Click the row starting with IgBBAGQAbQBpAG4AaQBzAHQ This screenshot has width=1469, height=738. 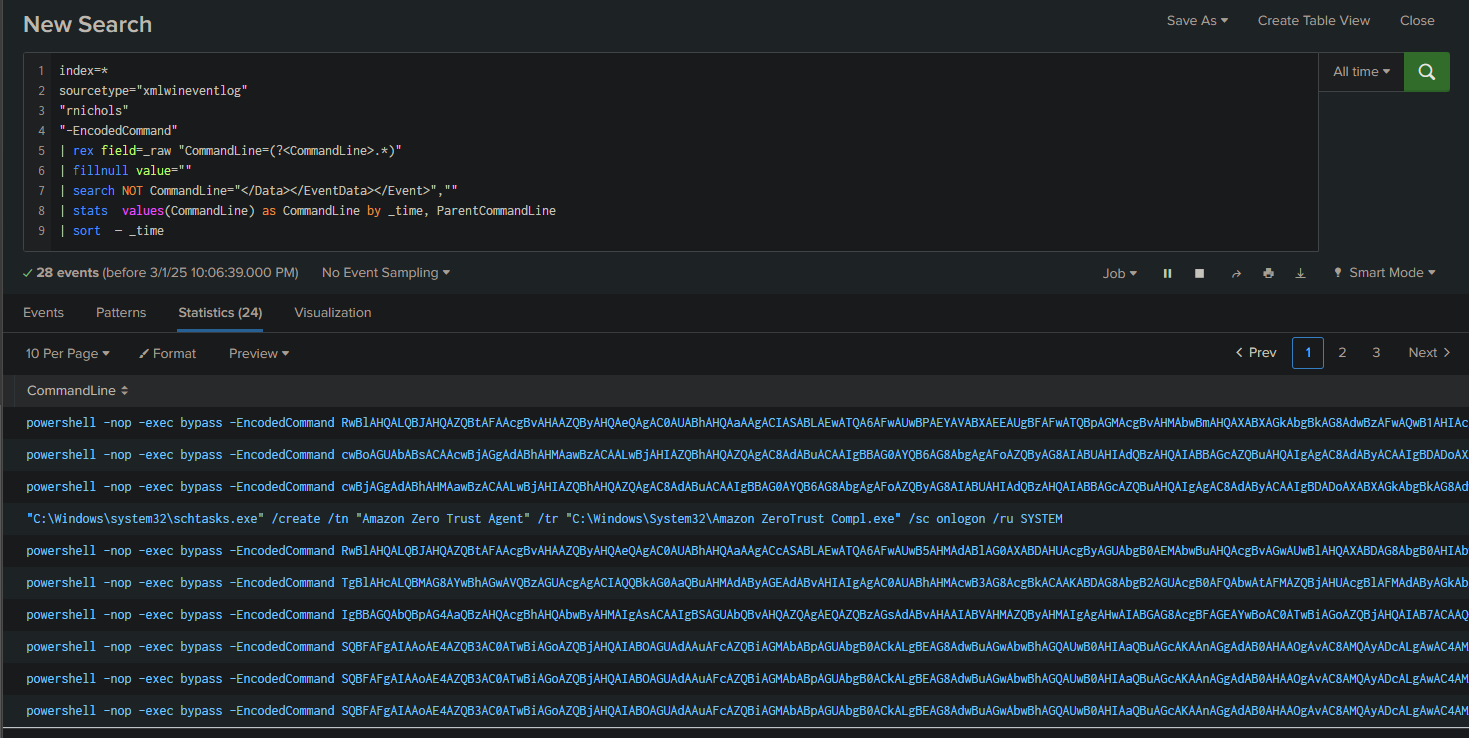734,615
